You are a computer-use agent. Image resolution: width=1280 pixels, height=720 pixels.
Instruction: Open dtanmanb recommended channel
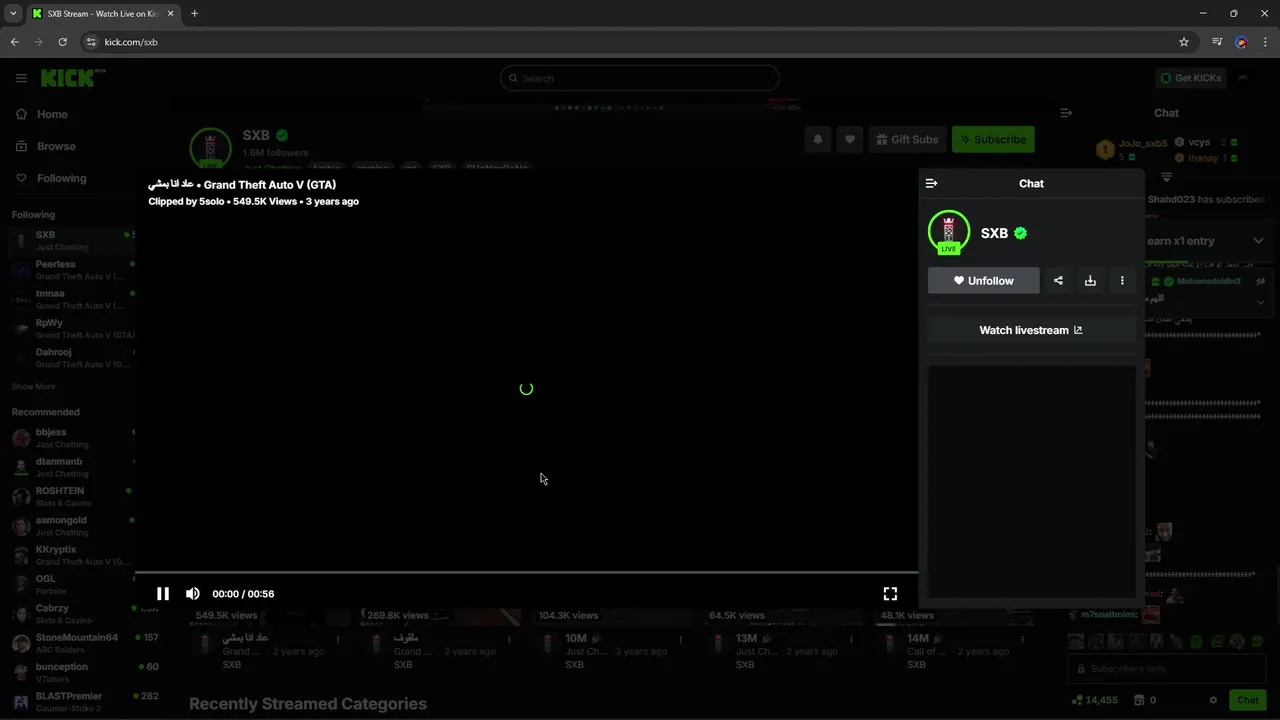coord(68,467)
